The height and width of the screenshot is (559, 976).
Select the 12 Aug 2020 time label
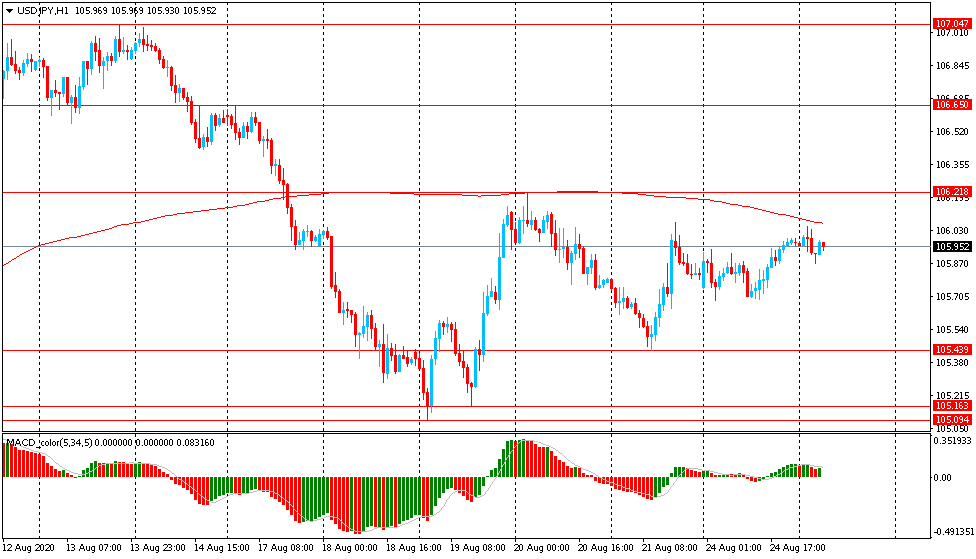click(28, 548)
